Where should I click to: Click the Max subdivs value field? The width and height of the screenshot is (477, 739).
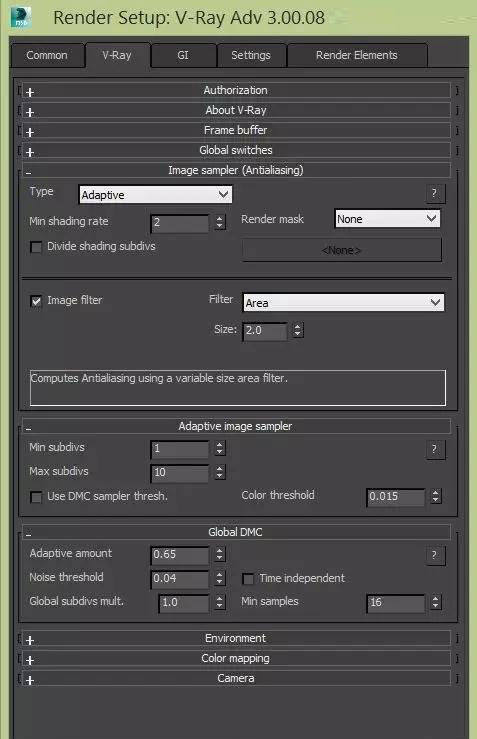point(180,473)
